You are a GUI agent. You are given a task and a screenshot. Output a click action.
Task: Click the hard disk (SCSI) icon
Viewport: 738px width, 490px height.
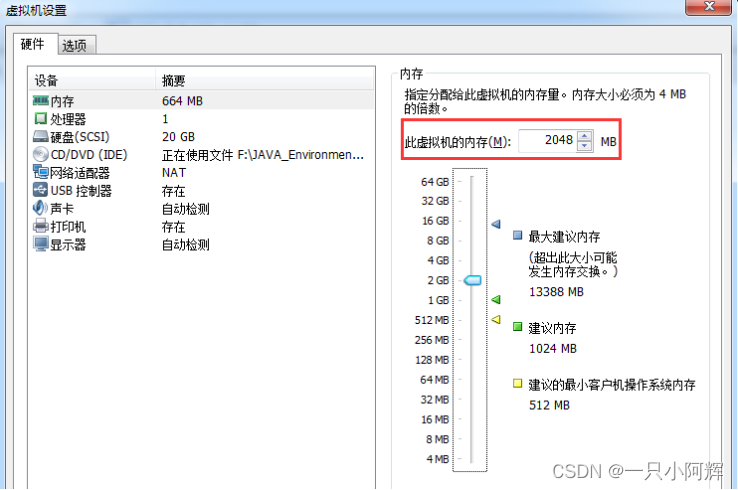(41, 137)
